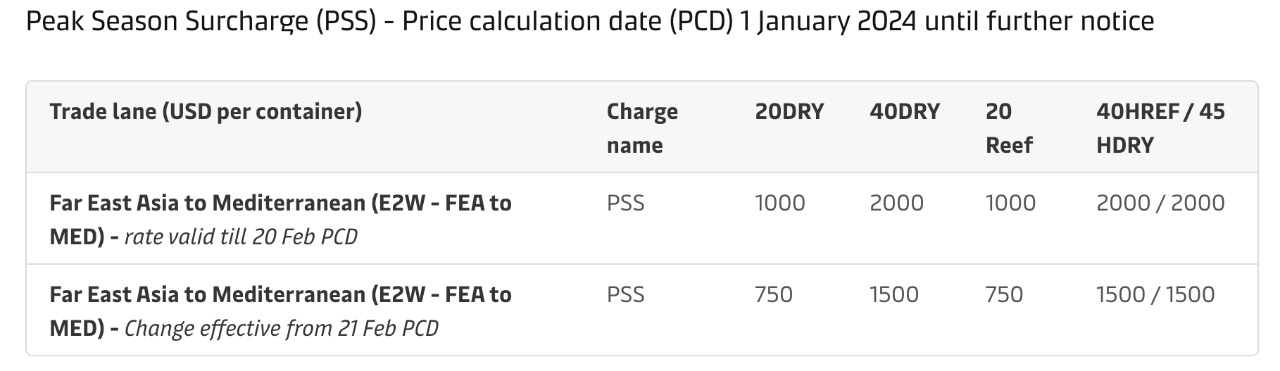The image size is (1280, 371).
Task: Click the 40HREF / 45 HDRY header
Action: coord(1160,128)
